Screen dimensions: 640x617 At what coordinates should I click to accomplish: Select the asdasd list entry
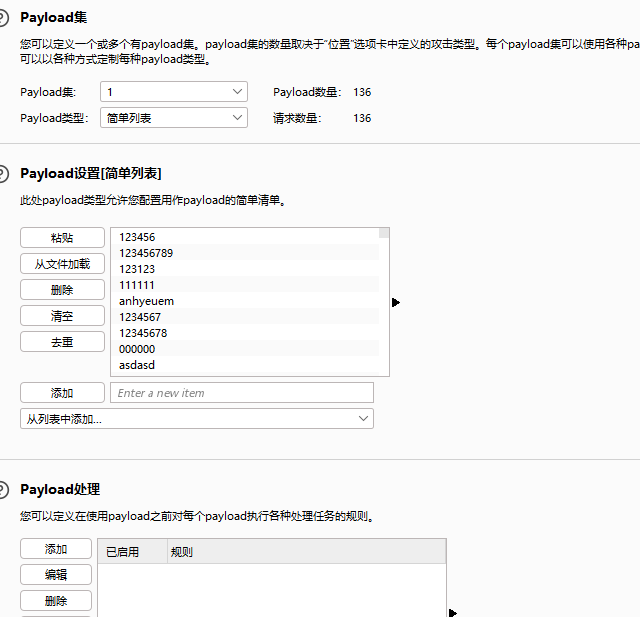point(245,365)
